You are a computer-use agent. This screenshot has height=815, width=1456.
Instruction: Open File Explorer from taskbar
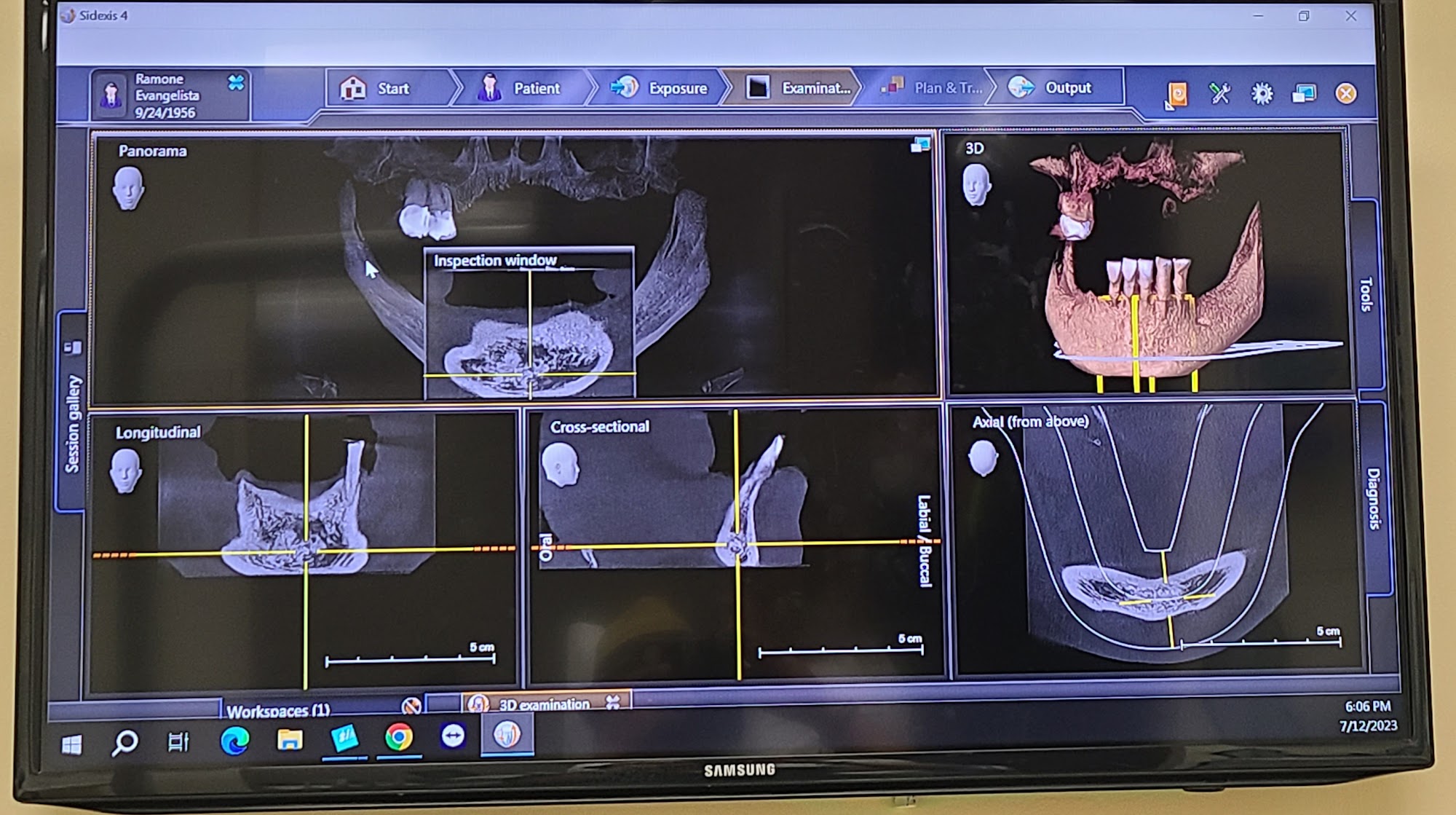(290, 740)
